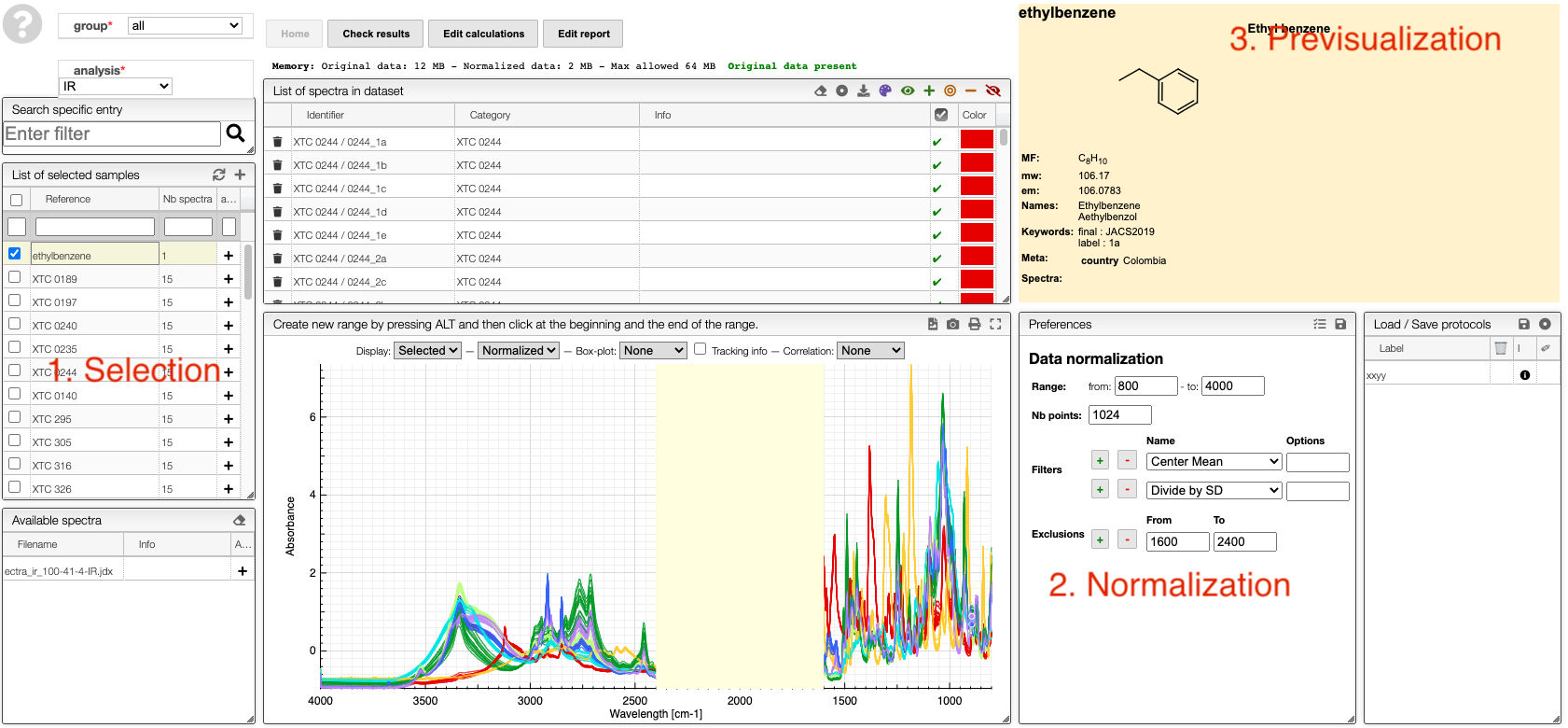Open the Divide by SD filter dropdown

click(x=1214, y=490)
